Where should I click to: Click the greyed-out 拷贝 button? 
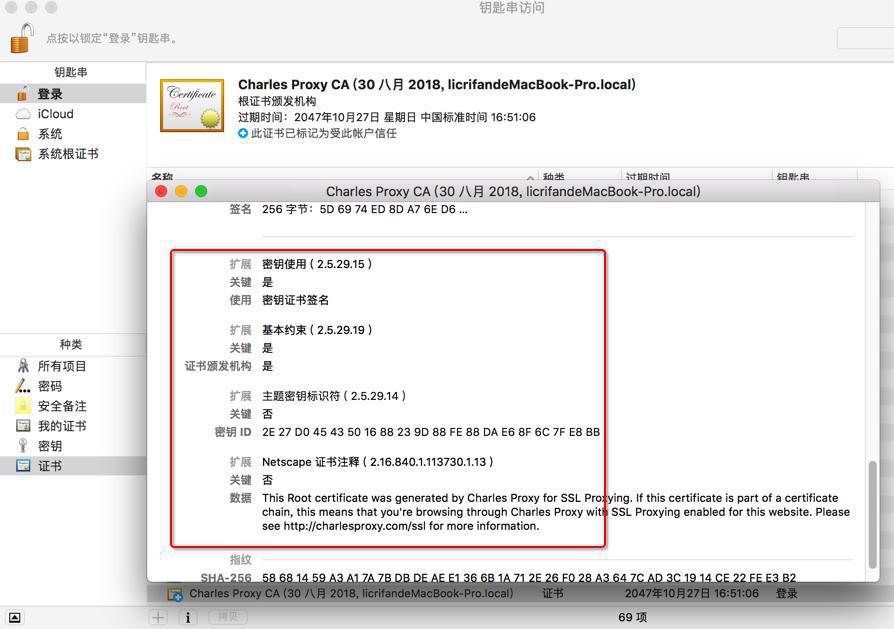227,617
